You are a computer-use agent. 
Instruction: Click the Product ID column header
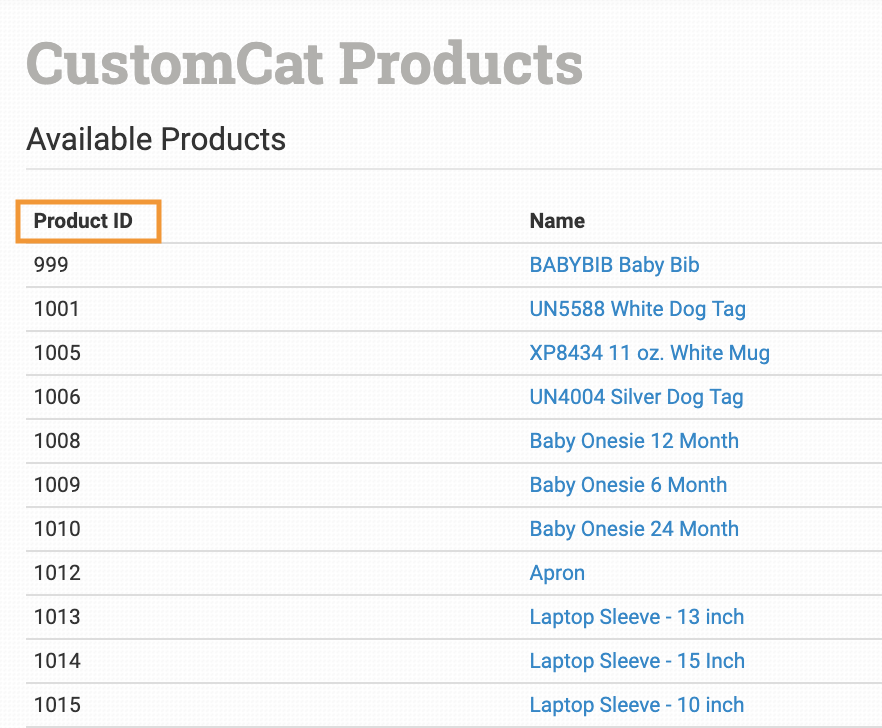tap(83, 221)
